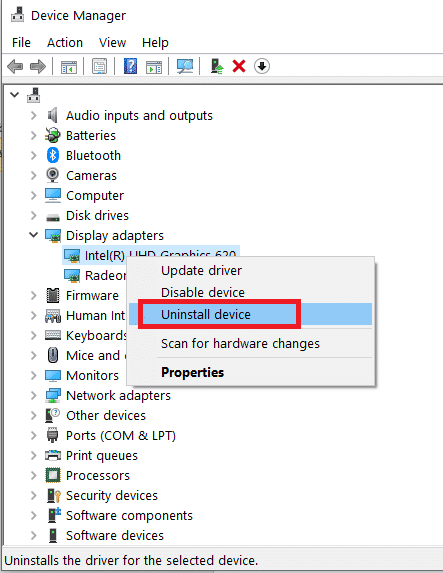Click the Computer monitor icon
This screenshot has width=443, height=573.
[x=53, y=196]
